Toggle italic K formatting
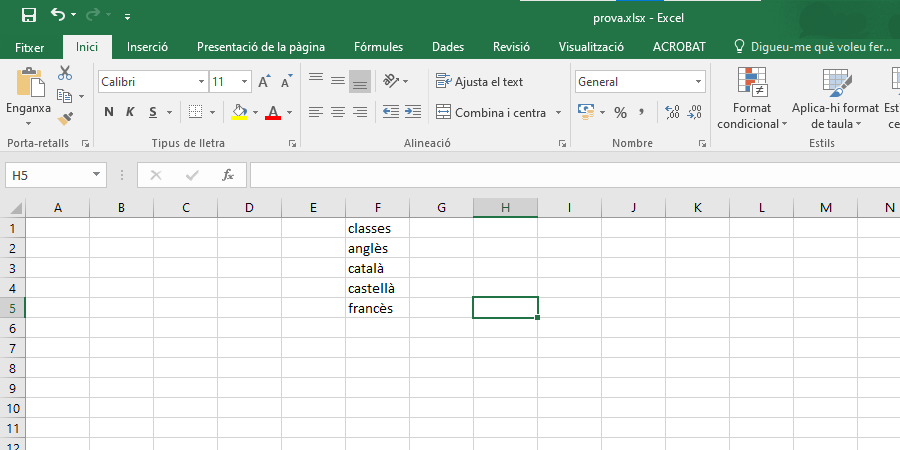The image size is (900, 450). pyautogui.click(x=131, y=112)
